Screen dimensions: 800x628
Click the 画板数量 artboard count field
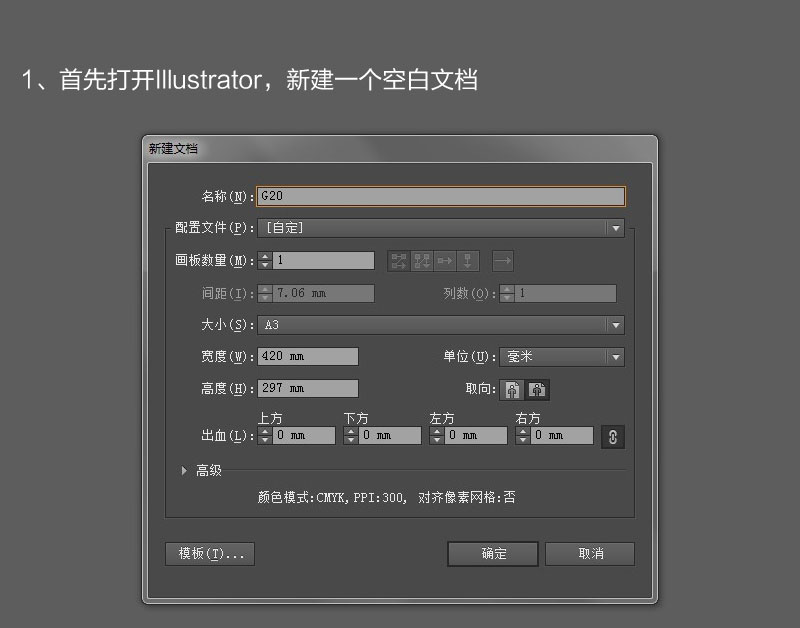[x=323, y=261]
